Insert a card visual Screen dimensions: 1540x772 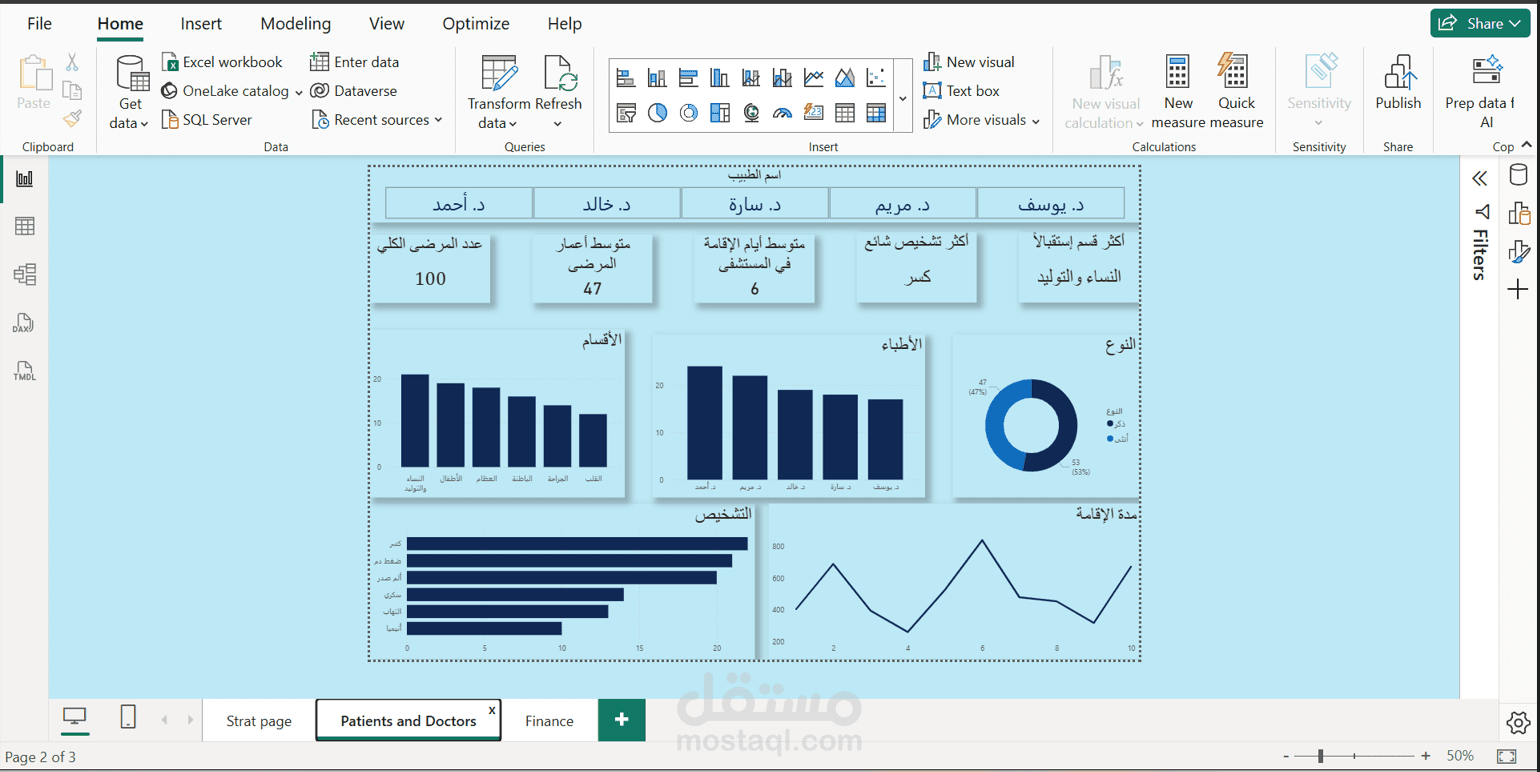coord(814,113)
